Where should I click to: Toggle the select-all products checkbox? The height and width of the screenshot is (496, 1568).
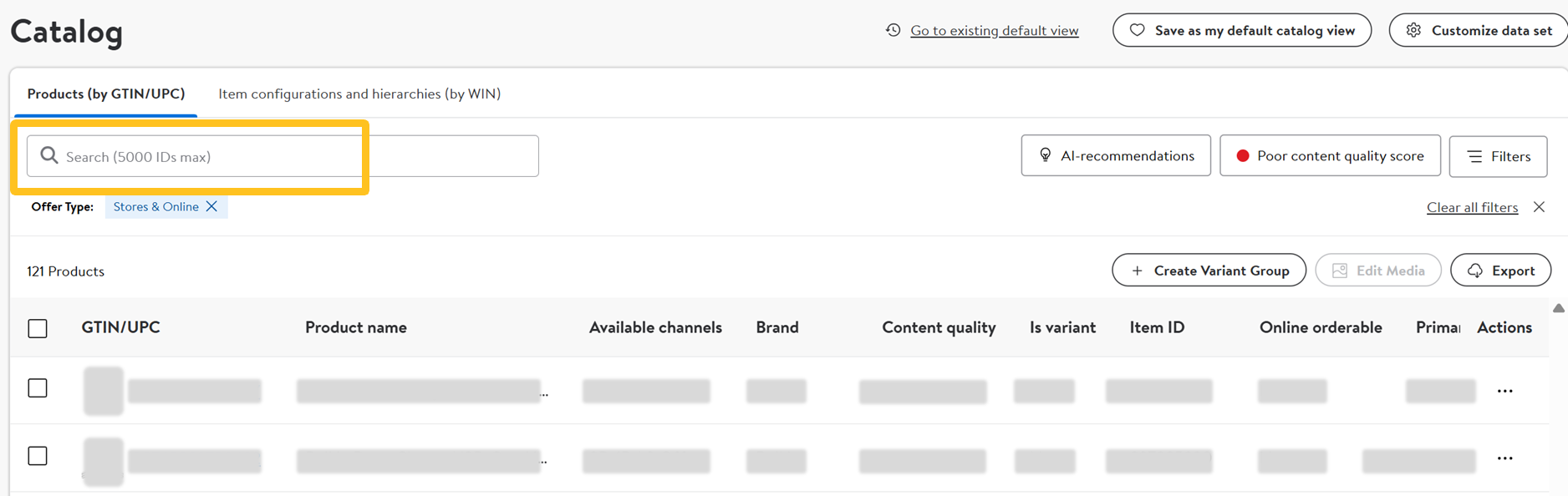[x=38, y=328]
